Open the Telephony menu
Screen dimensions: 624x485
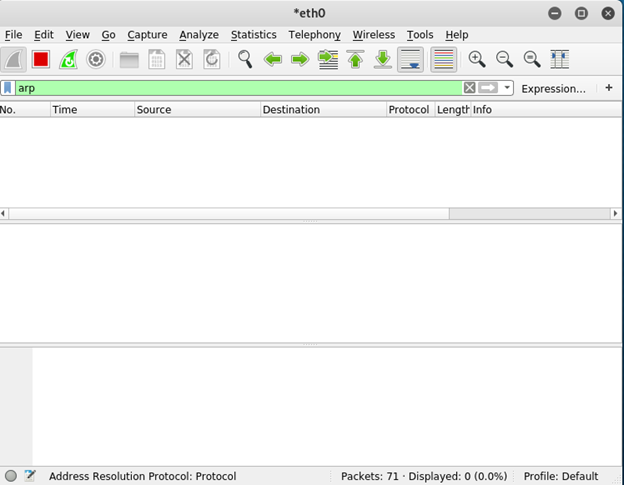[314, 35]
